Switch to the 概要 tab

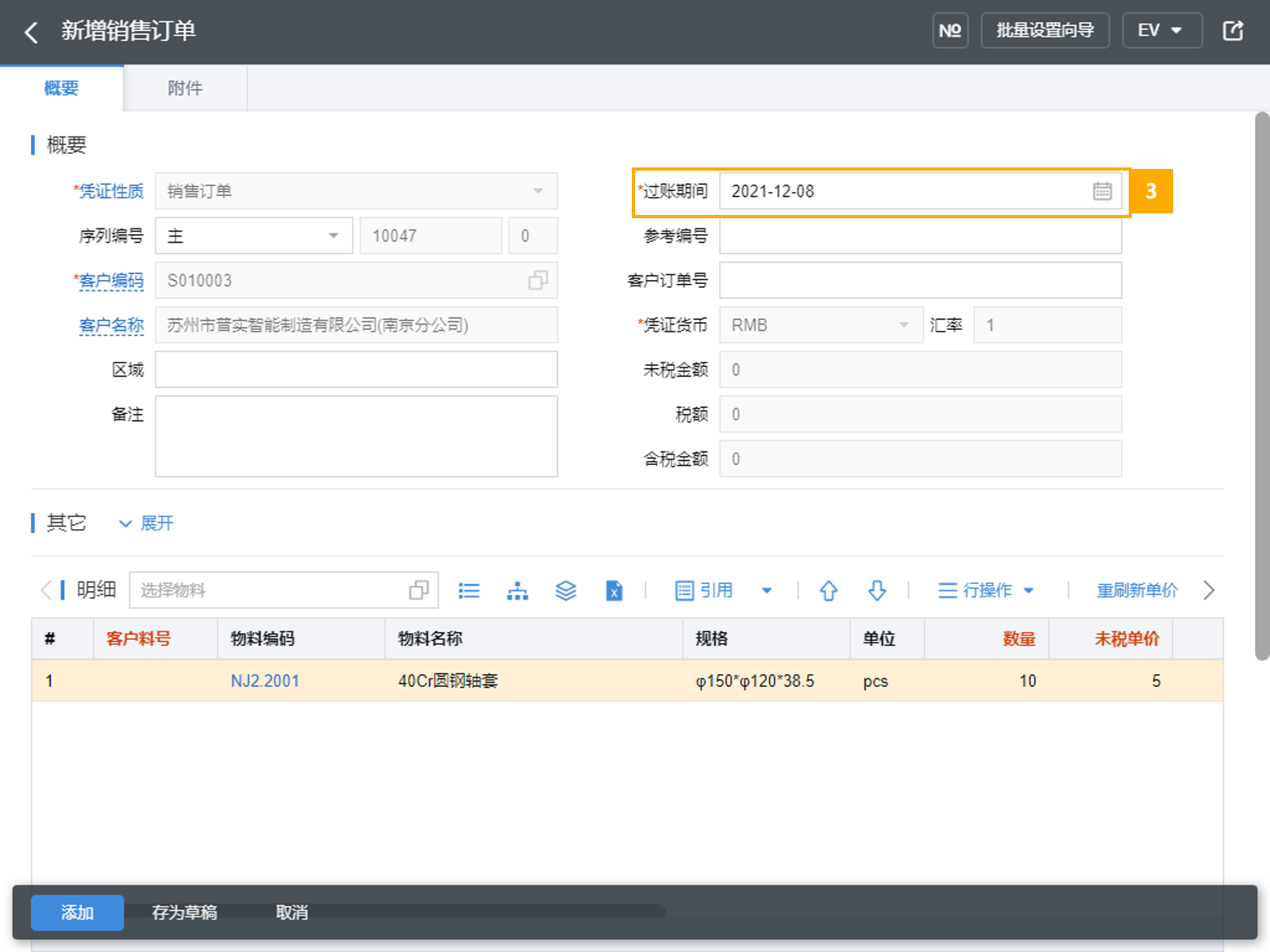click(x=62, y=88)
